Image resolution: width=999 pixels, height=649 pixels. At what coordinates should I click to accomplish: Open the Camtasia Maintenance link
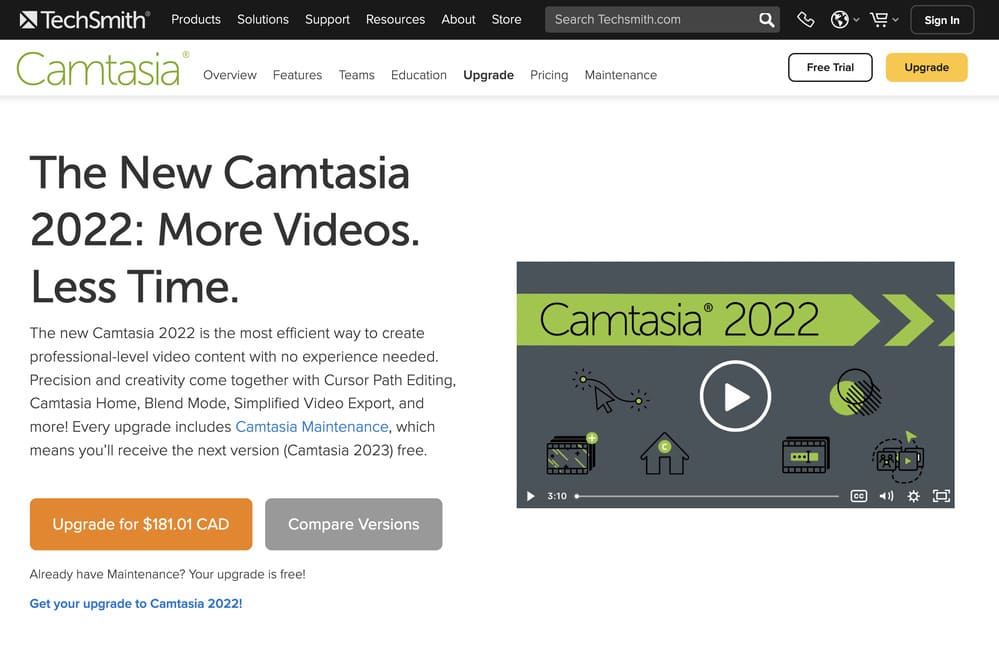point(311,426)
